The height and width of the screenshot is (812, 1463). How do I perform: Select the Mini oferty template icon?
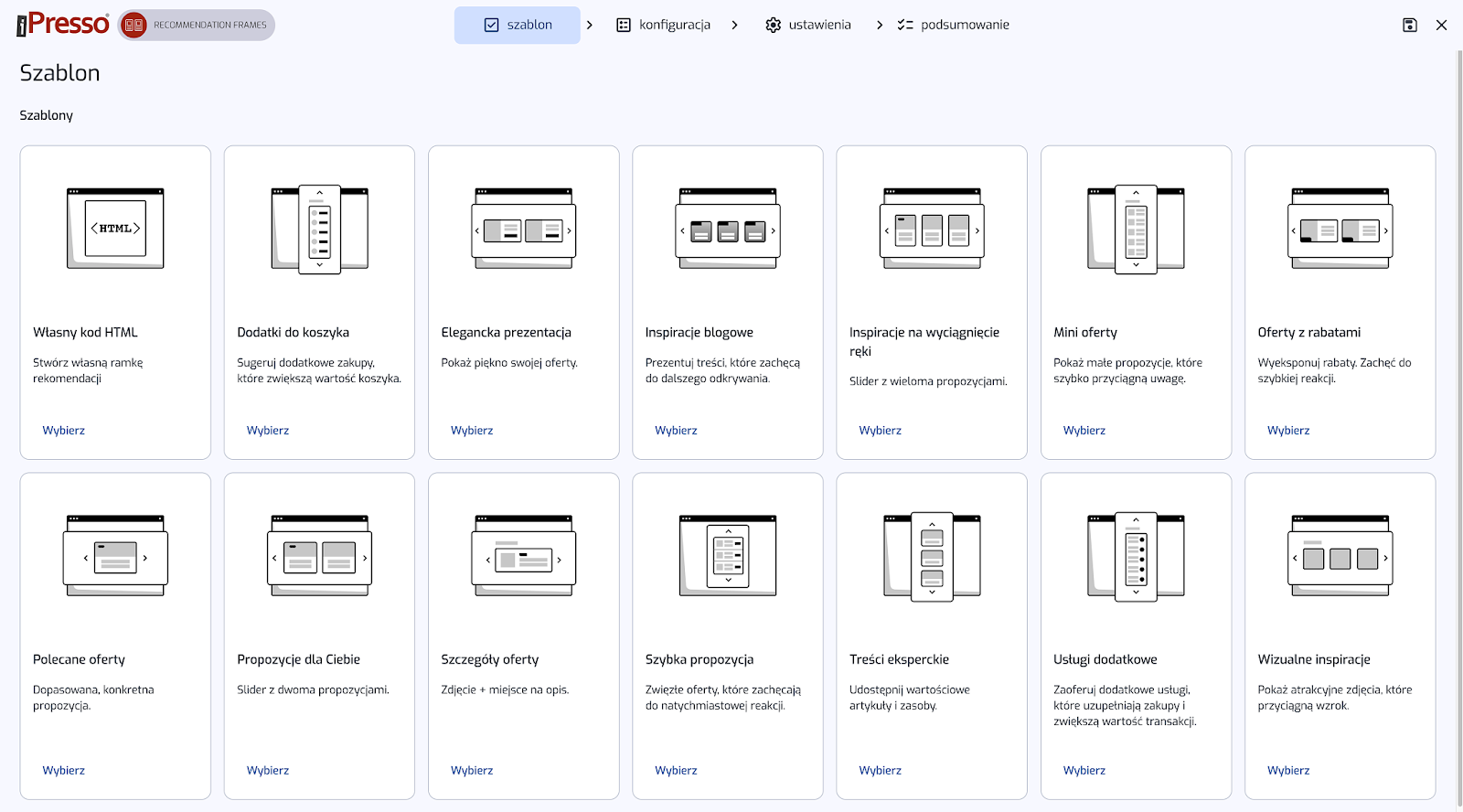point(1136,229)
